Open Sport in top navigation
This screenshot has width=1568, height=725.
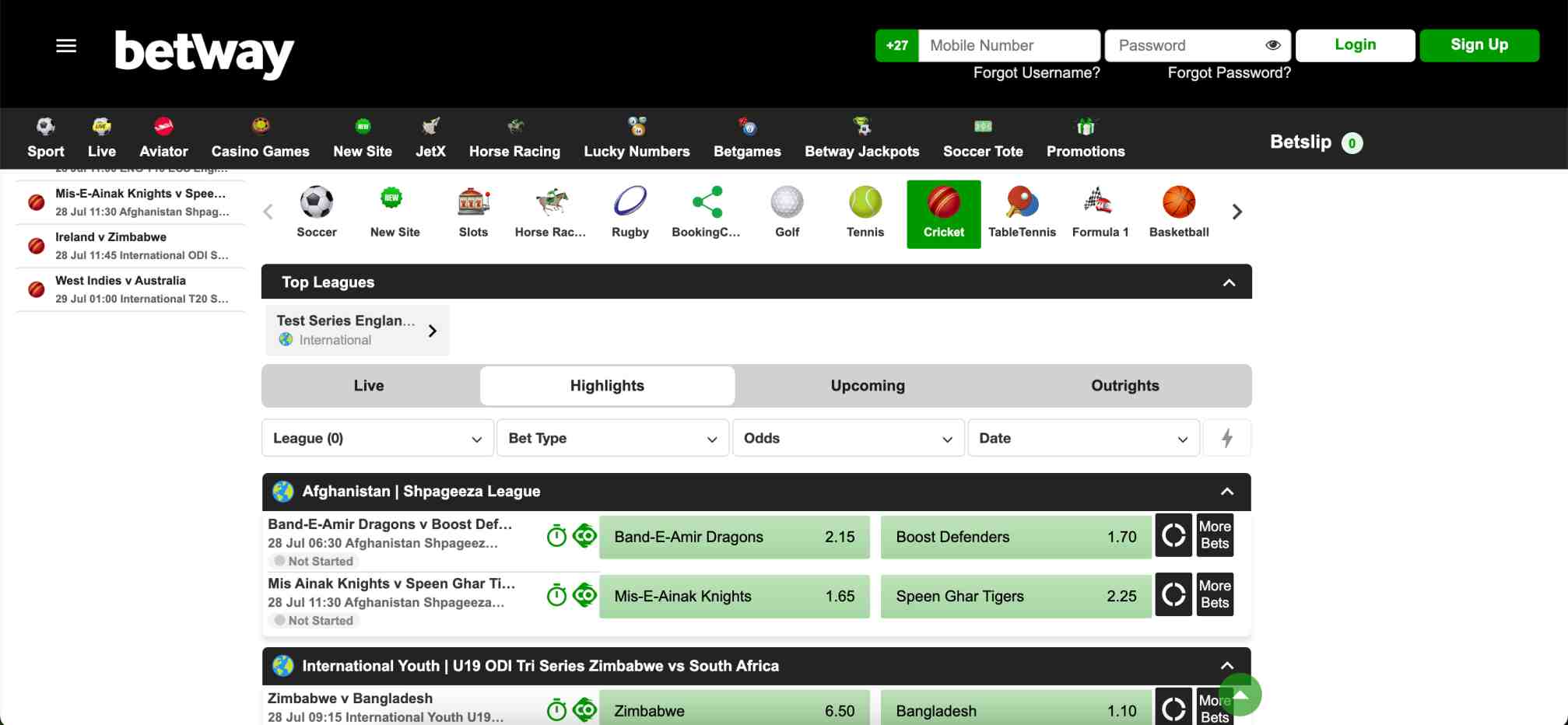(46, 138)
